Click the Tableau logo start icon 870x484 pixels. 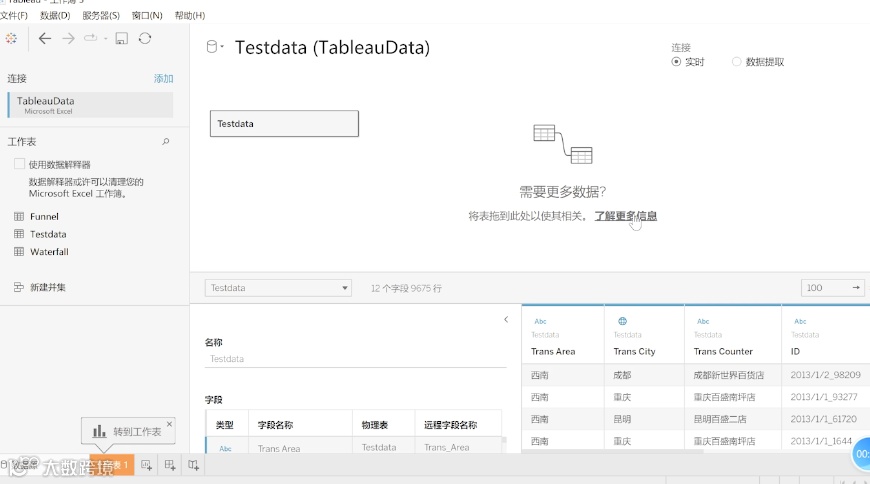point(11,38)
